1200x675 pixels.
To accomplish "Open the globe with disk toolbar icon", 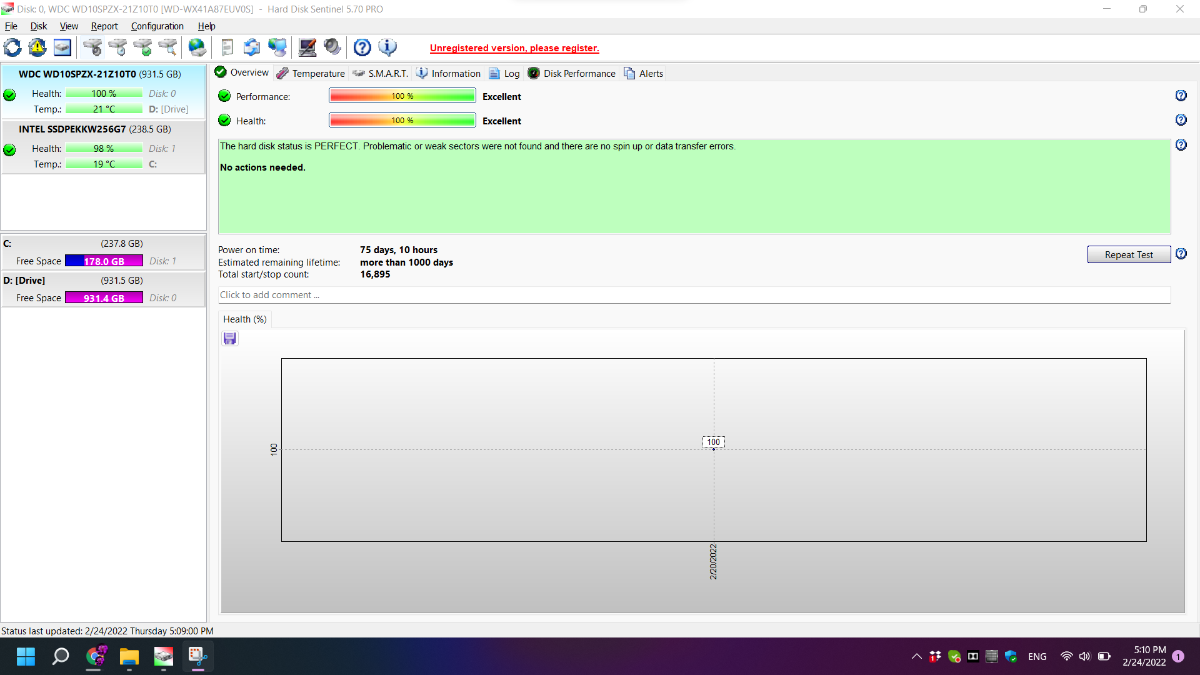I will coord(196,47).
